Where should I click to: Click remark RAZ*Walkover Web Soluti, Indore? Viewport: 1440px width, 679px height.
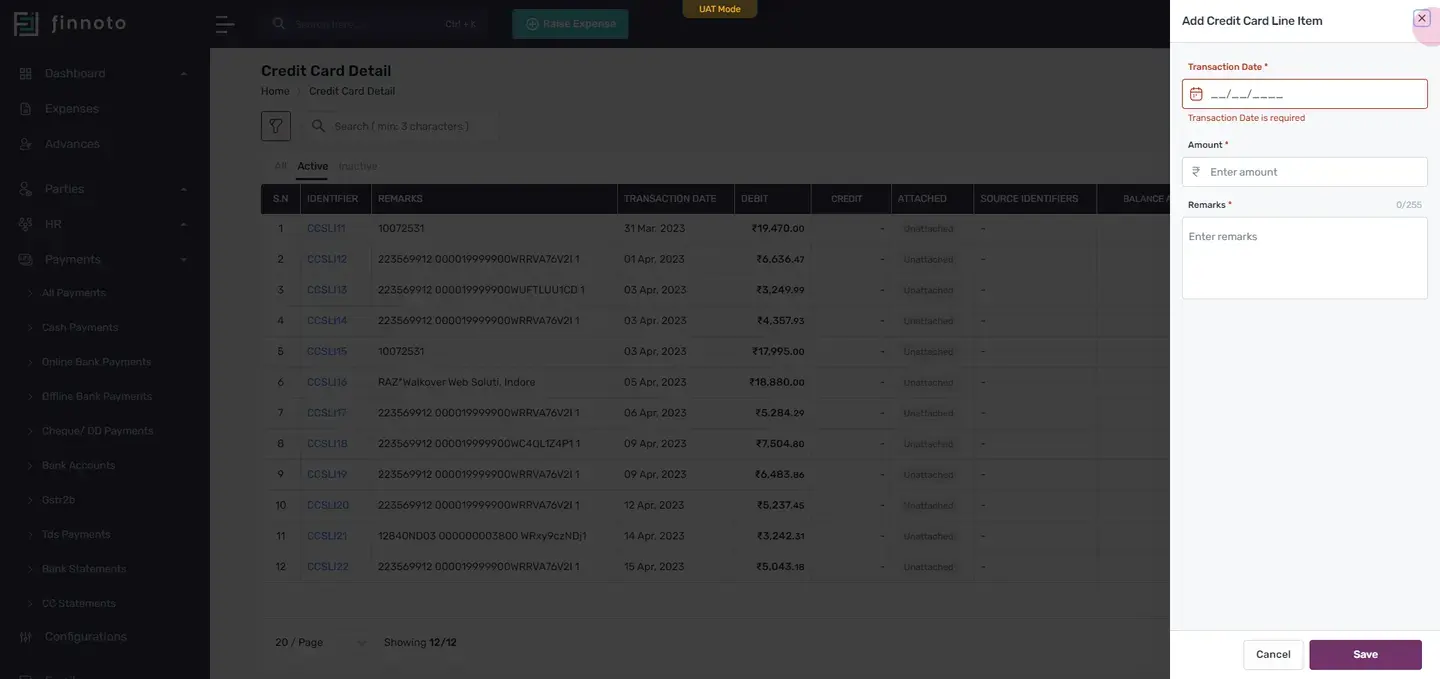point(456,382)
